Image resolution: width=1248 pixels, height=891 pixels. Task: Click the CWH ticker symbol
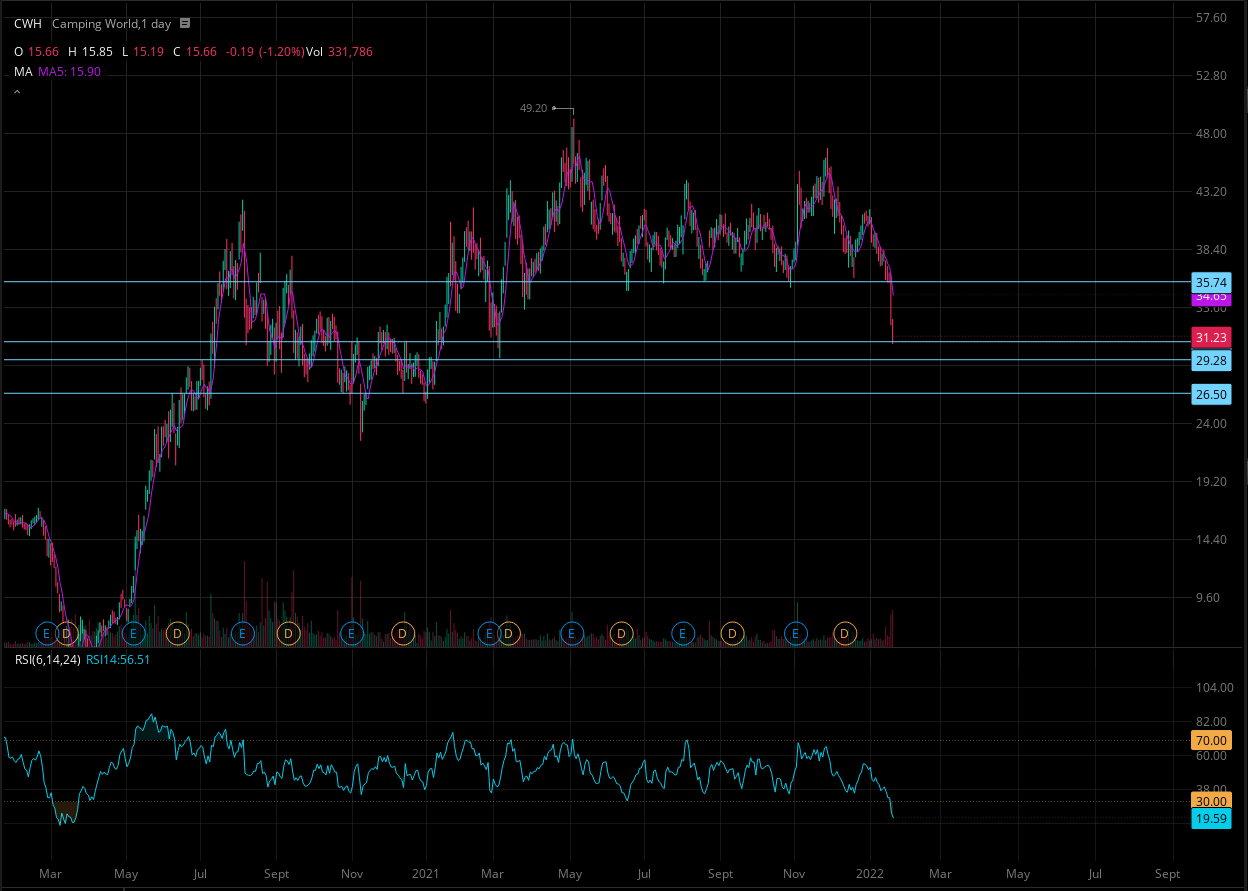click(28, 23)
